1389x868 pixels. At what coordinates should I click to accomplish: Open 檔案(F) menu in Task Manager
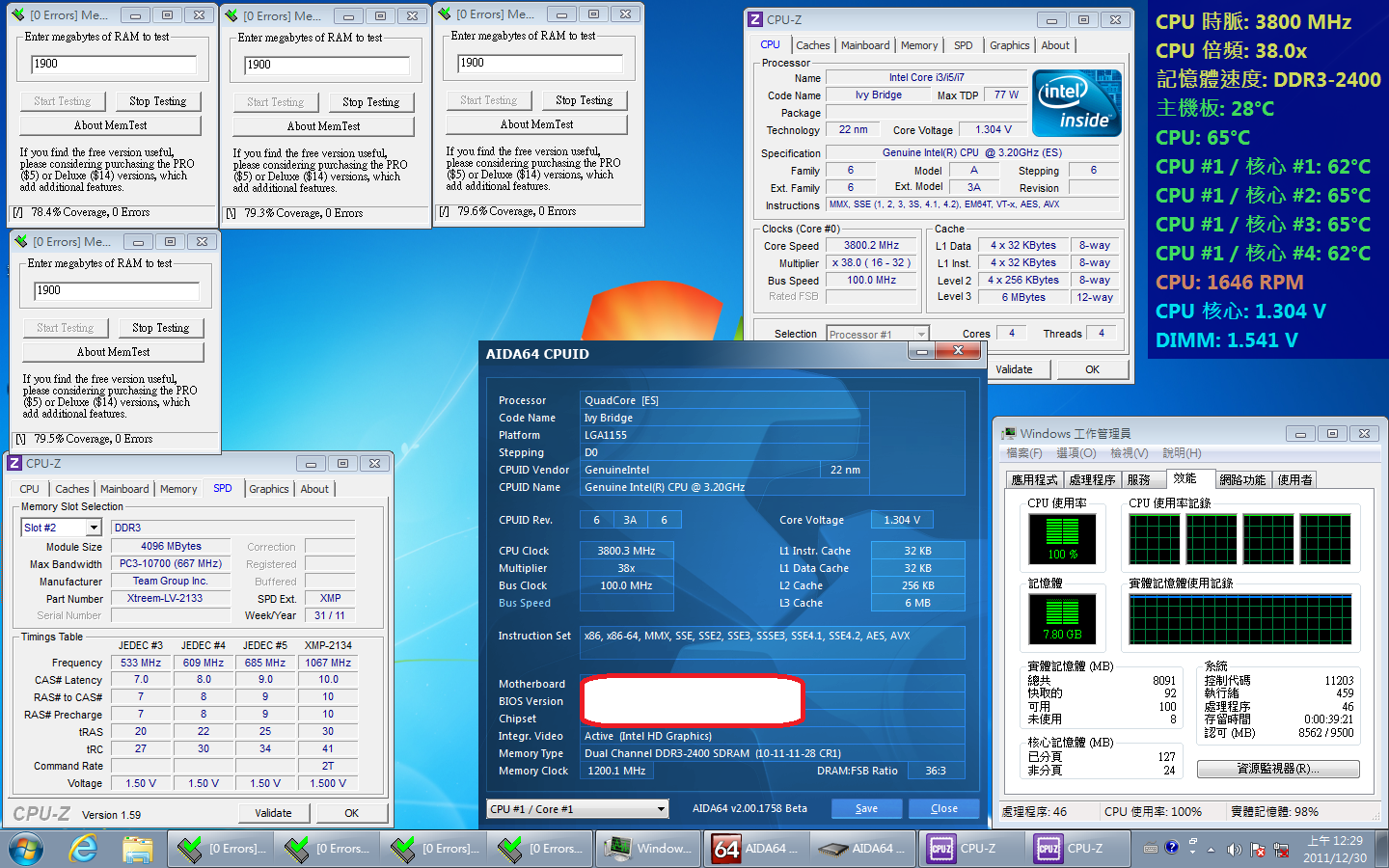1024,453
